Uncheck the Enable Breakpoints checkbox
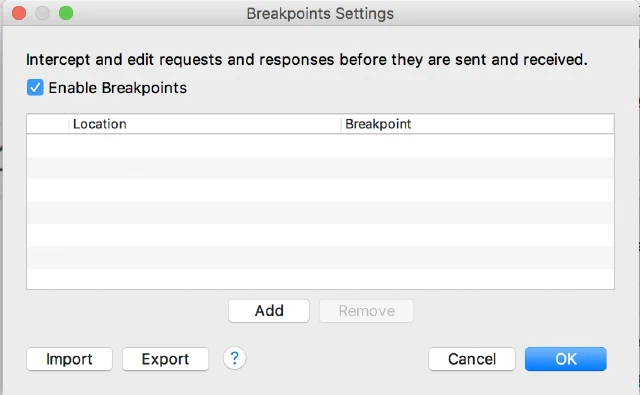The height and width of the screenshot is (395, 640). click(35, 88)
